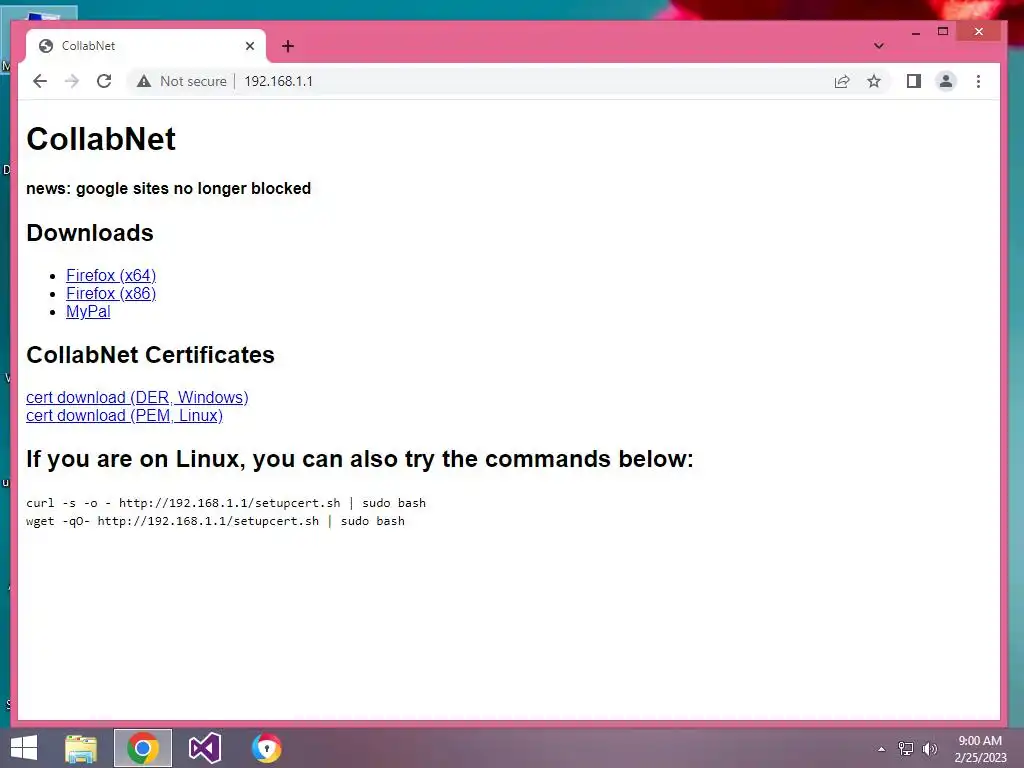Reload the CollabNet page
Viewport: 1024px width, 768px height.
(104, 81)
